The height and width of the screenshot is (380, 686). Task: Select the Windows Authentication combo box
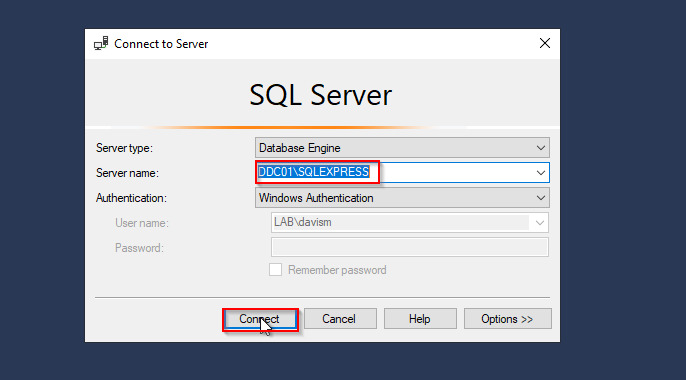[402, 198]
